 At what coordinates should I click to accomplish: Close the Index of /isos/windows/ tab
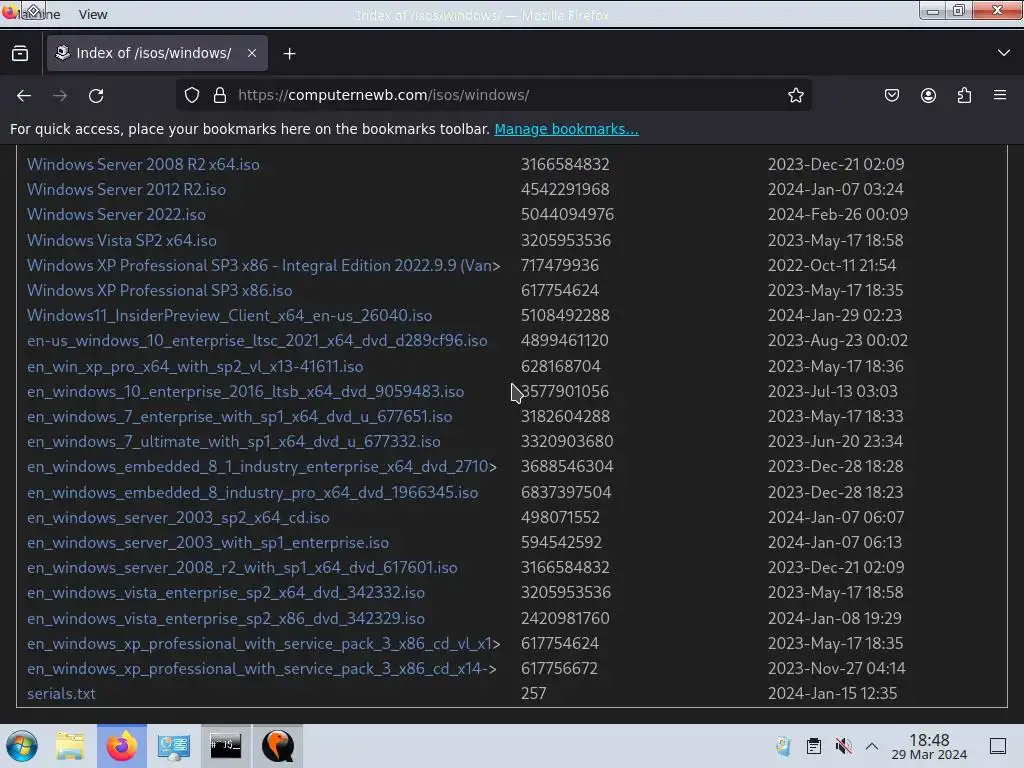(x=251, y=53)
